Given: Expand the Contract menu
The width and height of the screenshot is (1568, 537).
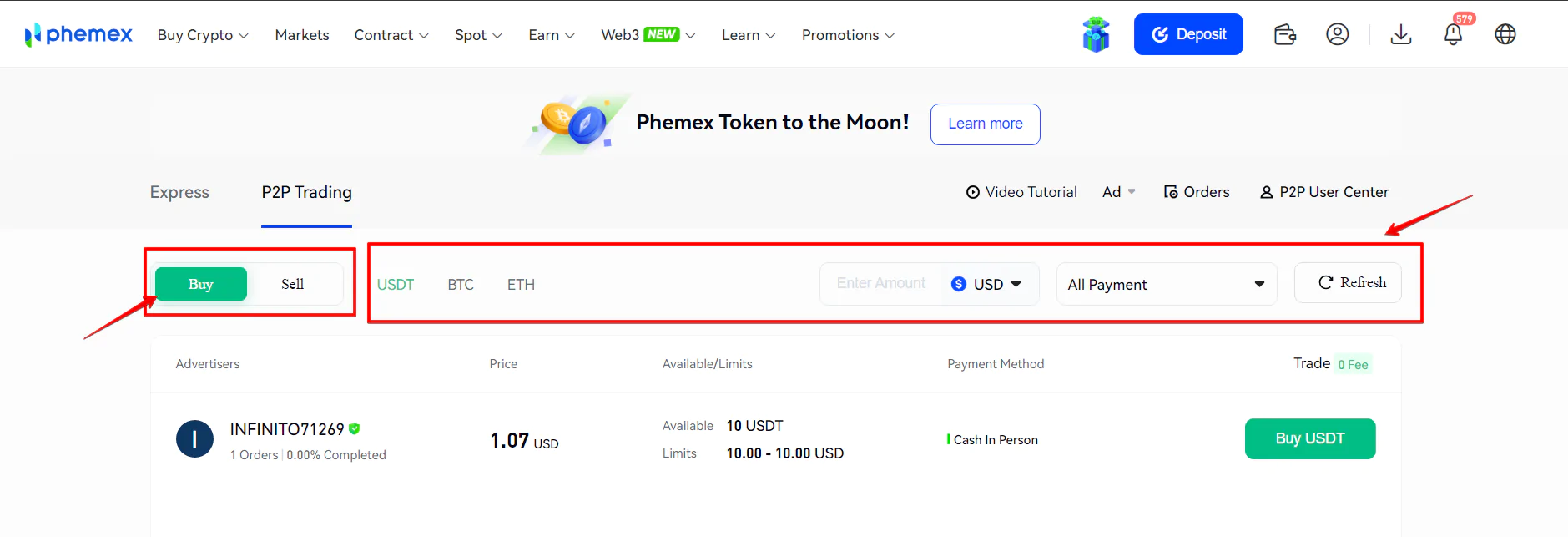Looking at the screenshot, I should tap(391, 35).
